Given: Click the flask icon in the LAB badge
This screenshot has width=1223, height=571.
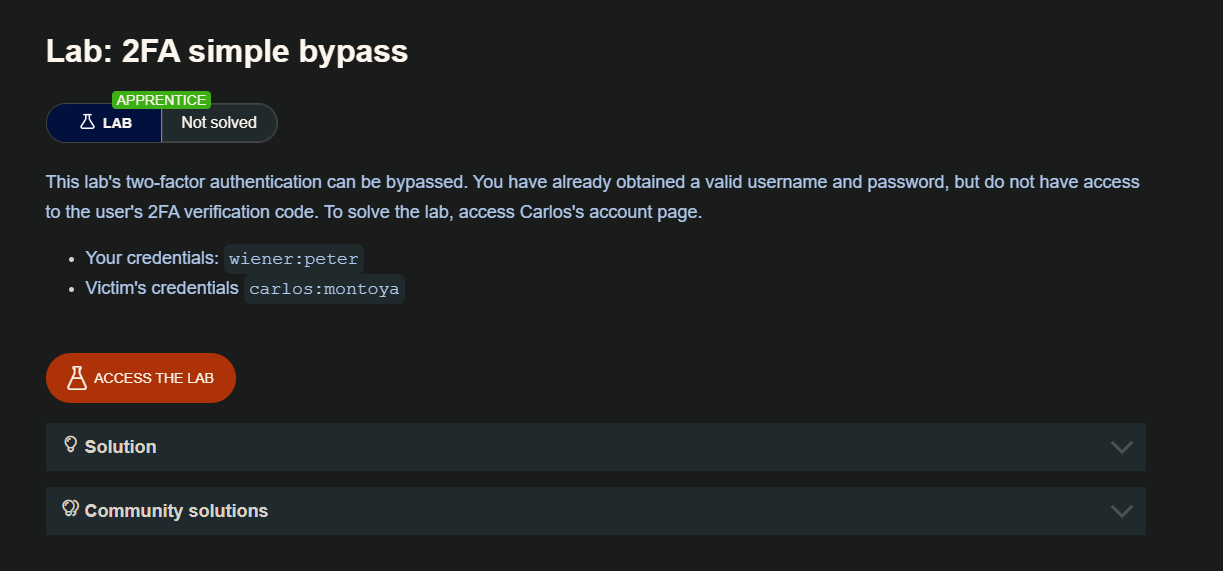Looking at the screenshot, I should tap(87, 123).
